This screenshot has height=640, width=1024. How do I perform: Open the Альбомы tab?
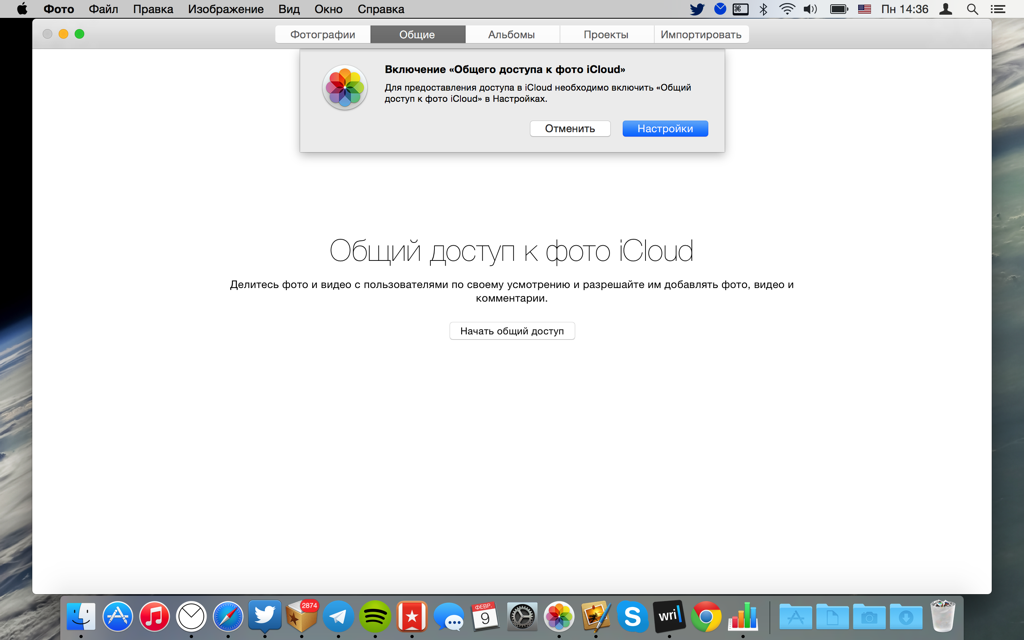click(511, 35)
